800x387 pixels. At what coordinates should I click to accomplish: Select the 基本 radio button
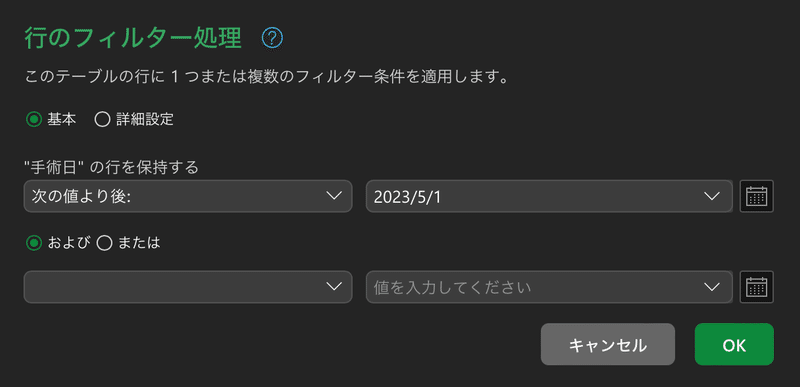tap(34, 120)
